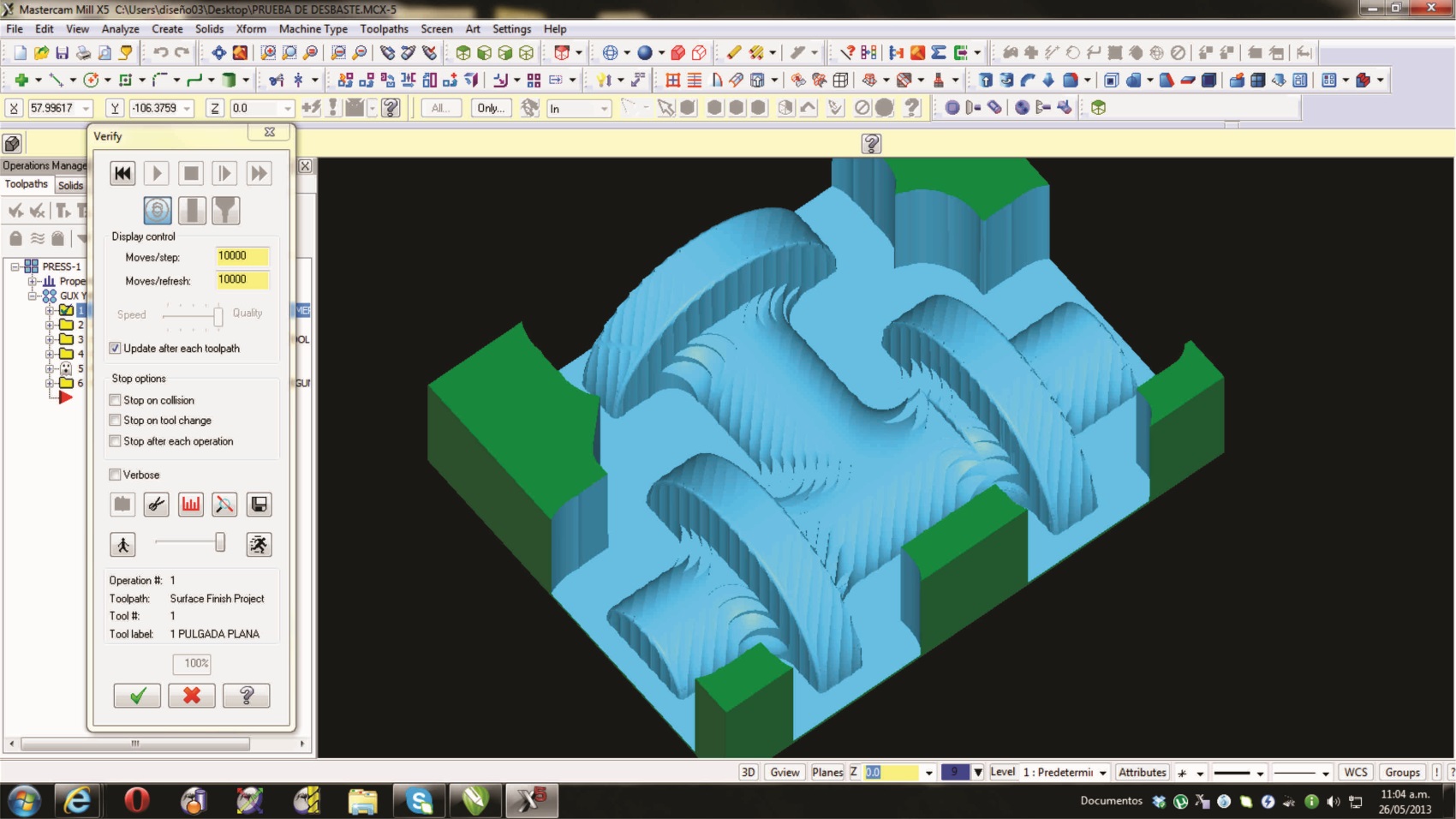
Task: Enable the Verbose checkbox
Action: pos(115,475)
